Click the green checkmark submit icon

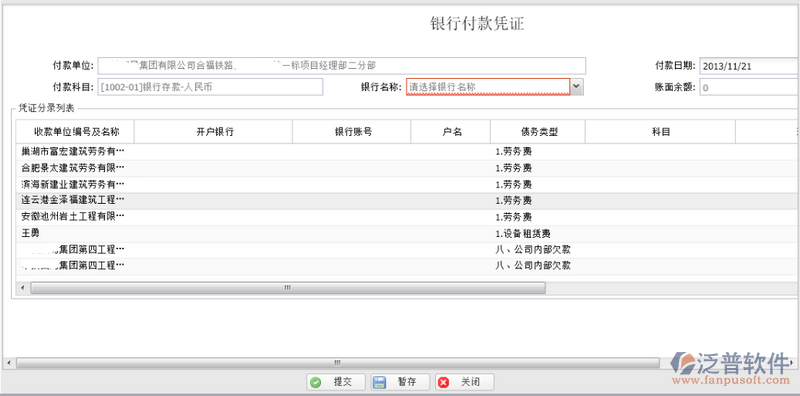[x=316, y=382]
